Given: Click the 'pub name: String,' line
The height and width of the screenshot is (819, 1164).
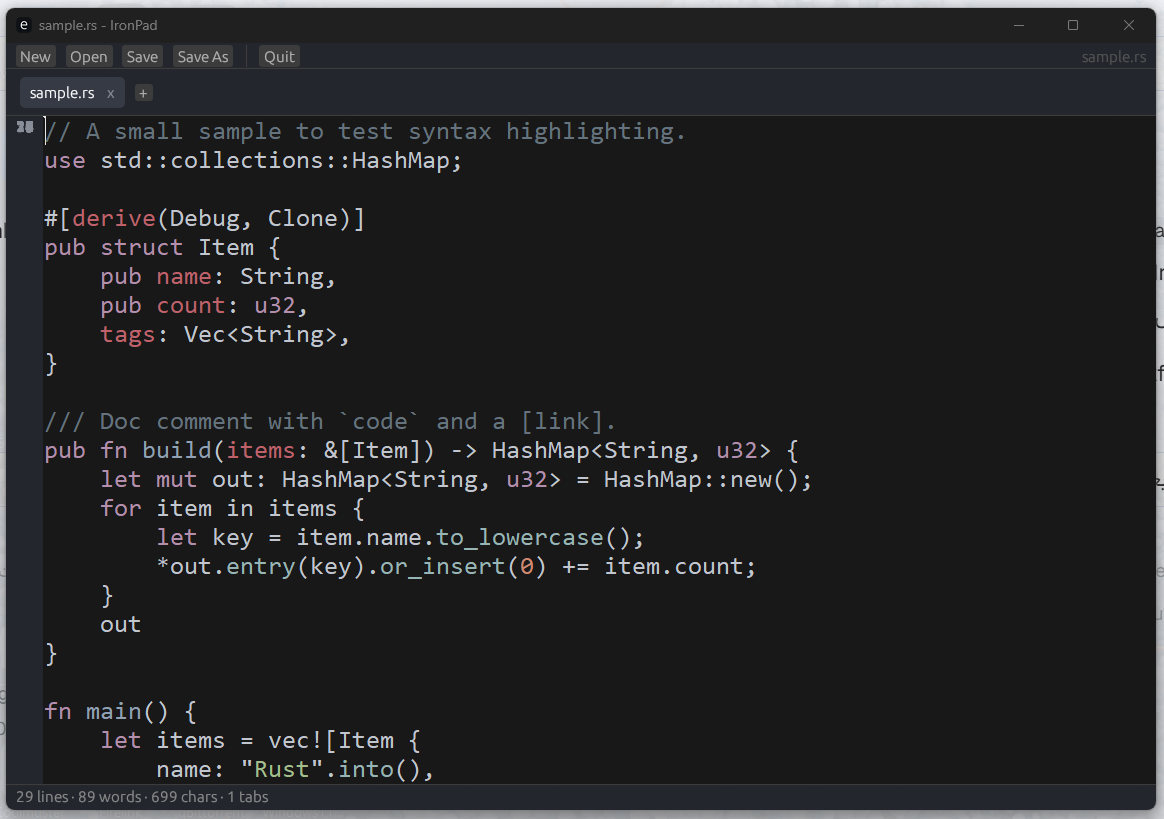Looking at the screenshot, I should 218,276.
